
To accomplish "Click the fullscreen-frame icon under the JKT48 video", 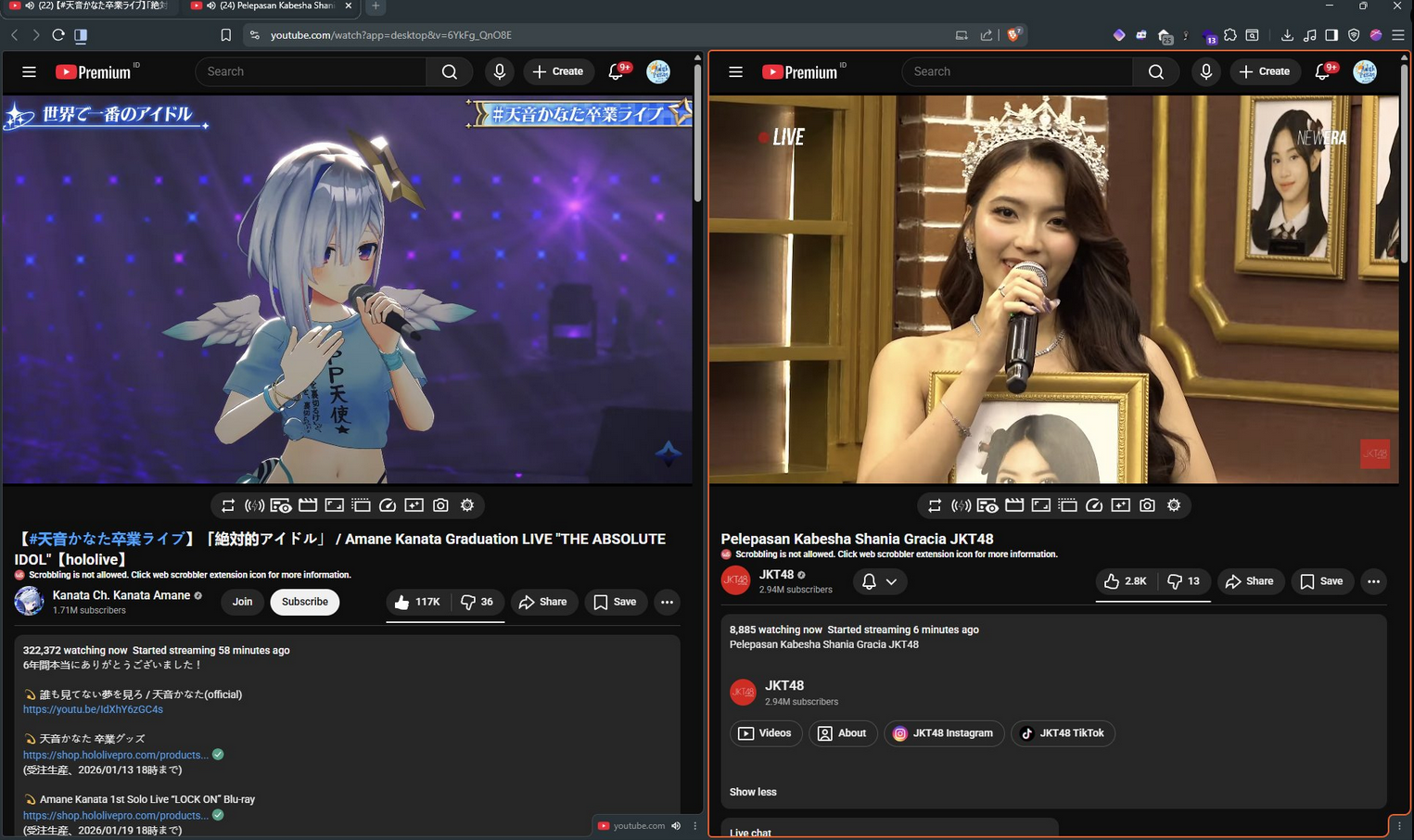I will [x=1041, y=505].
